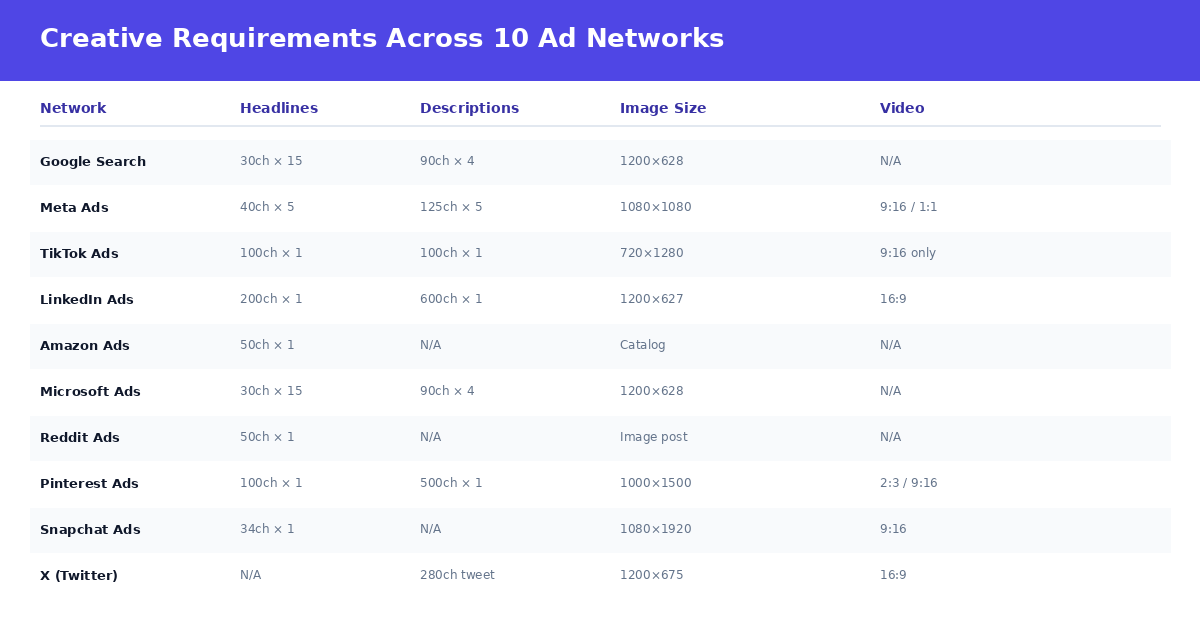Image resolution: width=1200 pixels, height=630 pixels.
Task: Click TikTok Ads headlines cell 100ch × 1
Action: [271, 253]
